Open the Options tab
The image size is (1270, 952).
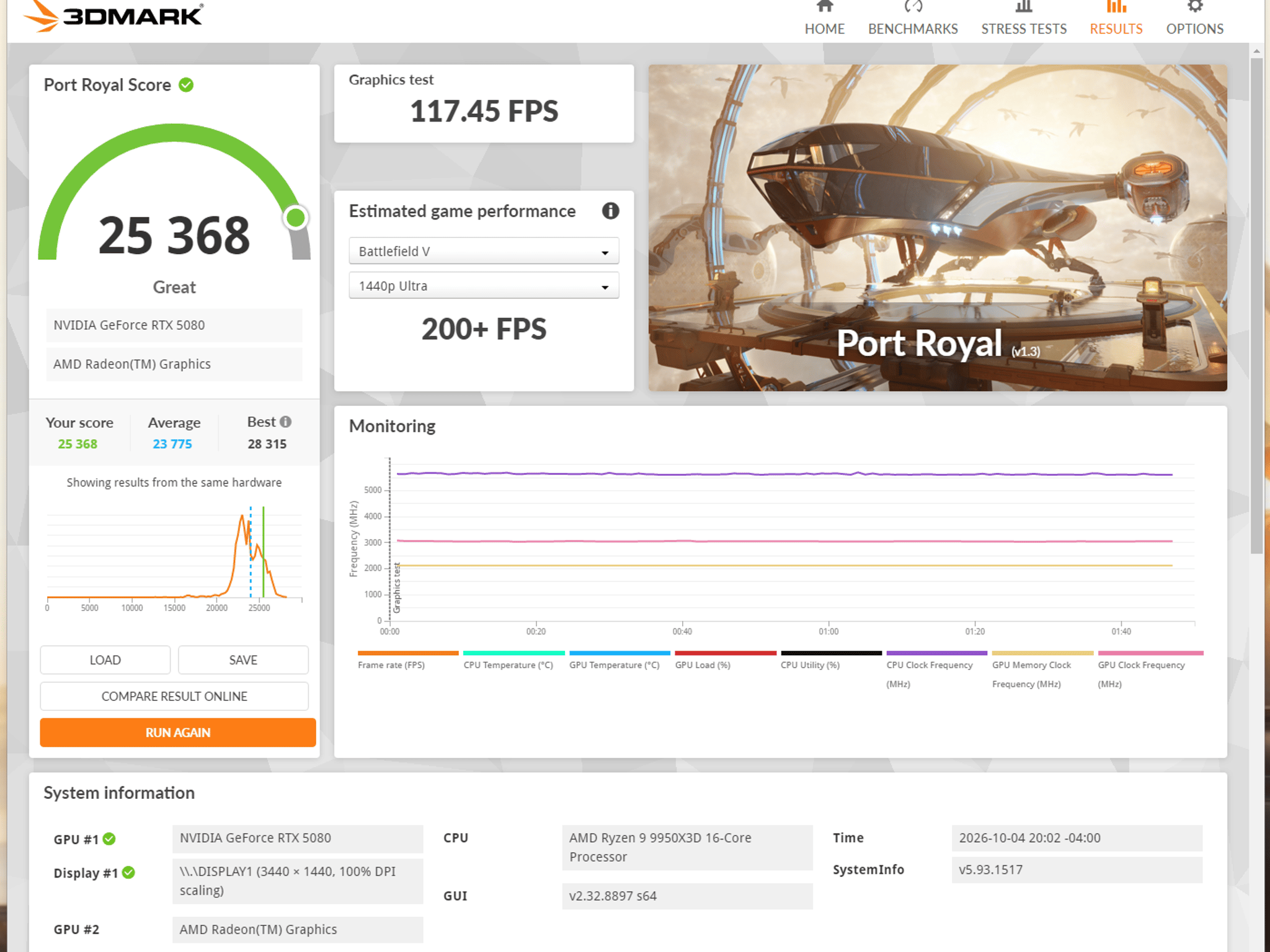pos(1195,19)
